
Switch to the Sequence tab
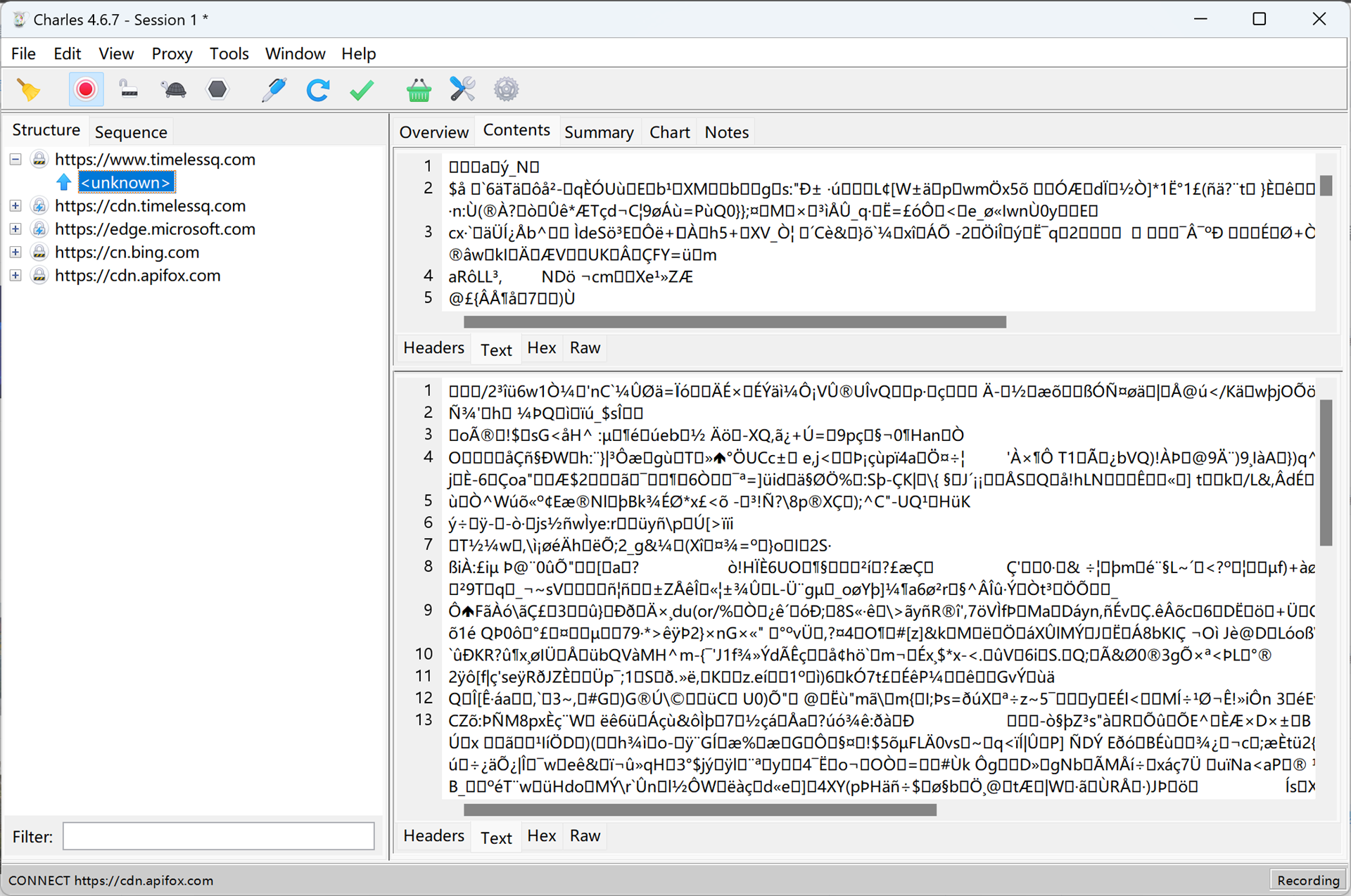pos(131,132)
